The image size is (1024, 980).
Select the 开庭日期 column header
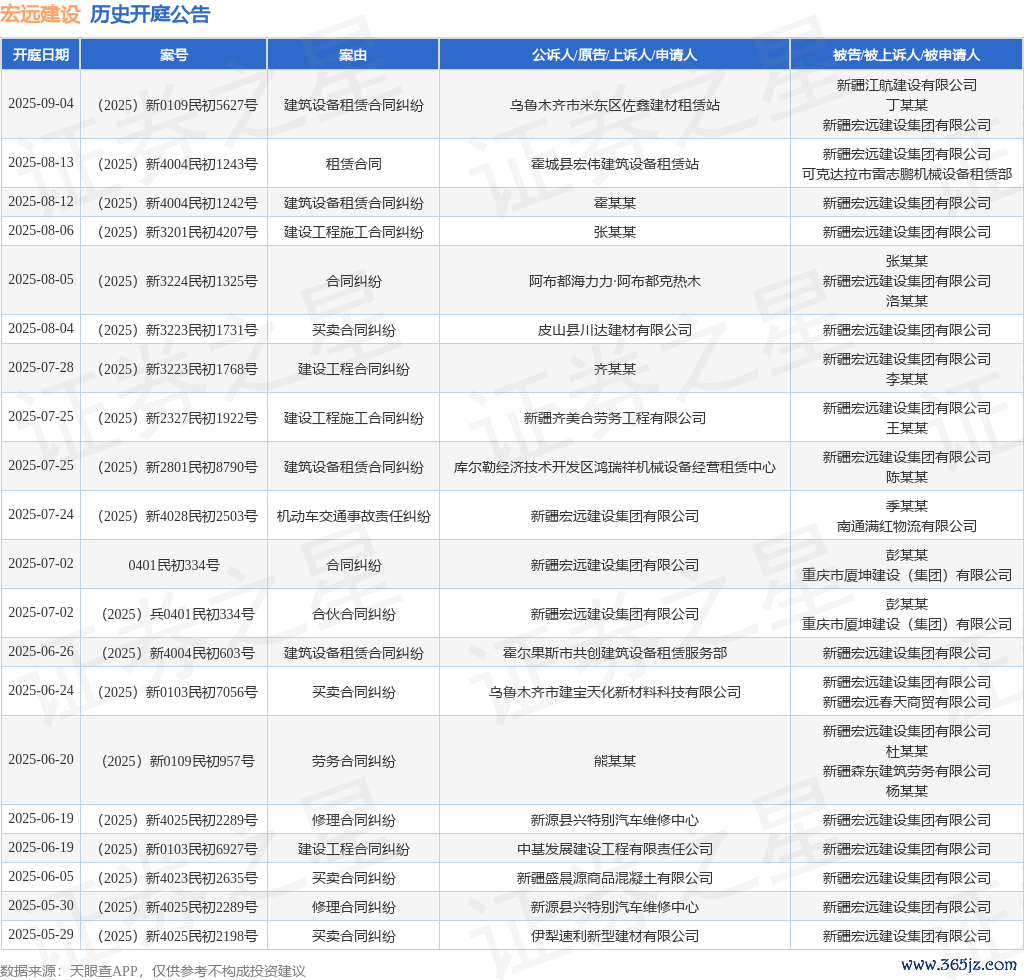tap(41, 55)
